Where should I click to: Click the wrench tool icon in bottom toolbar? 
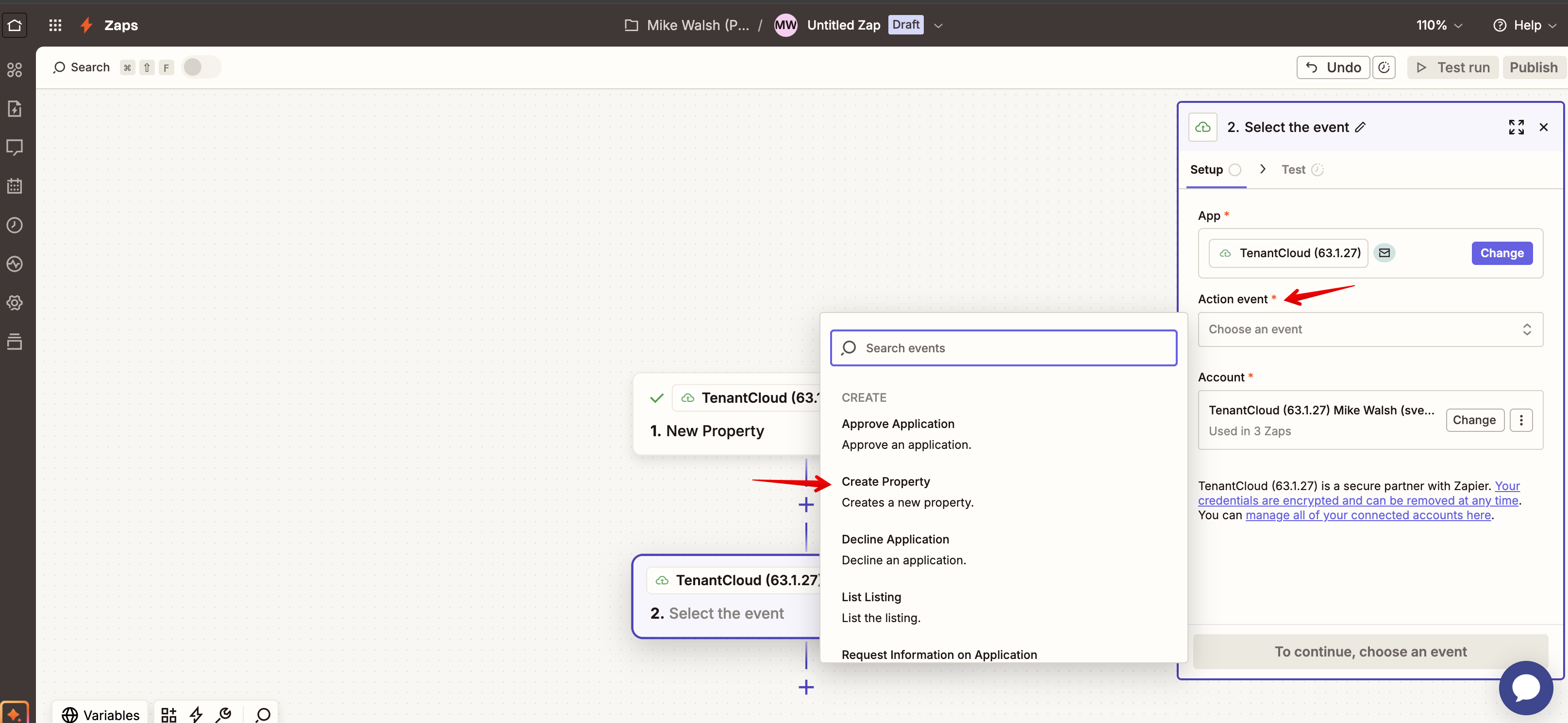click(223, 714)
